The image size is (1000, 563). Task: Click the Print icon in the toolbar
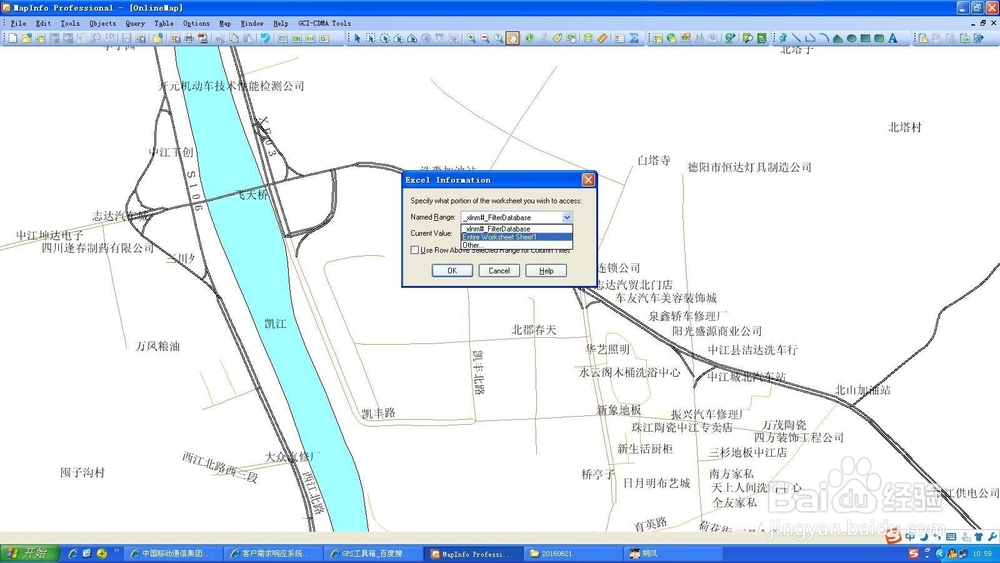click(x=189, y=38)
